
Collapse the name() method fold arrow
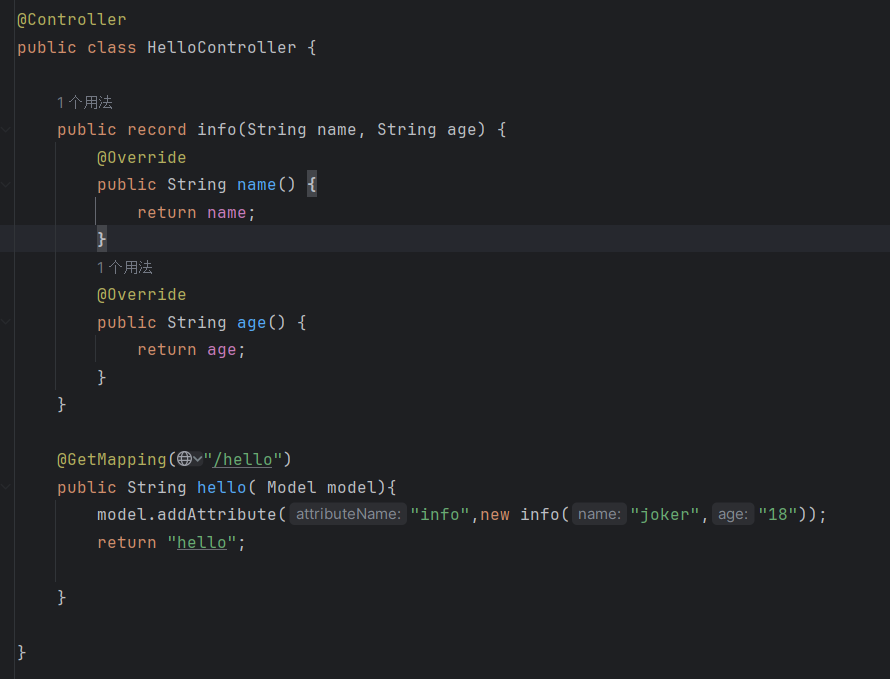(7, 185)
